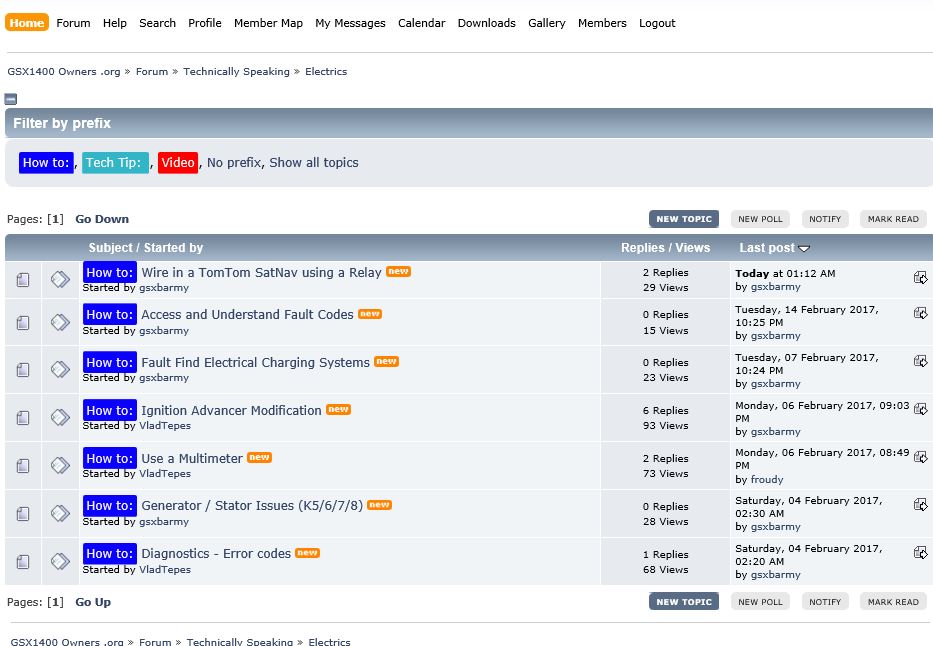Filter topics by Tech Tip: prefix
This screenshot has height=646, width=933.
point(115,162)
